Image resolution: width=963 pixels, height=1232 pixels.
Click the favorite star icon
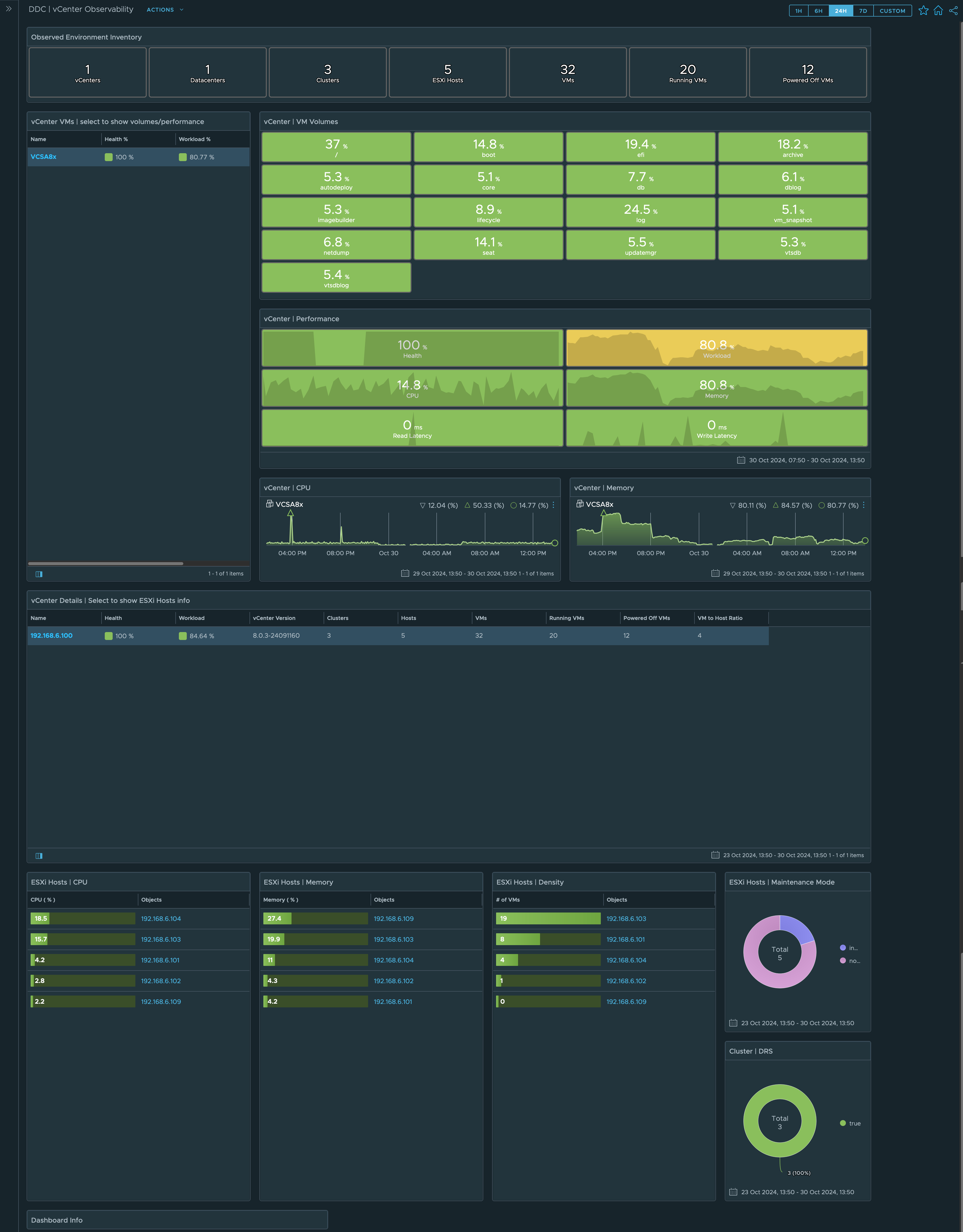923,11
